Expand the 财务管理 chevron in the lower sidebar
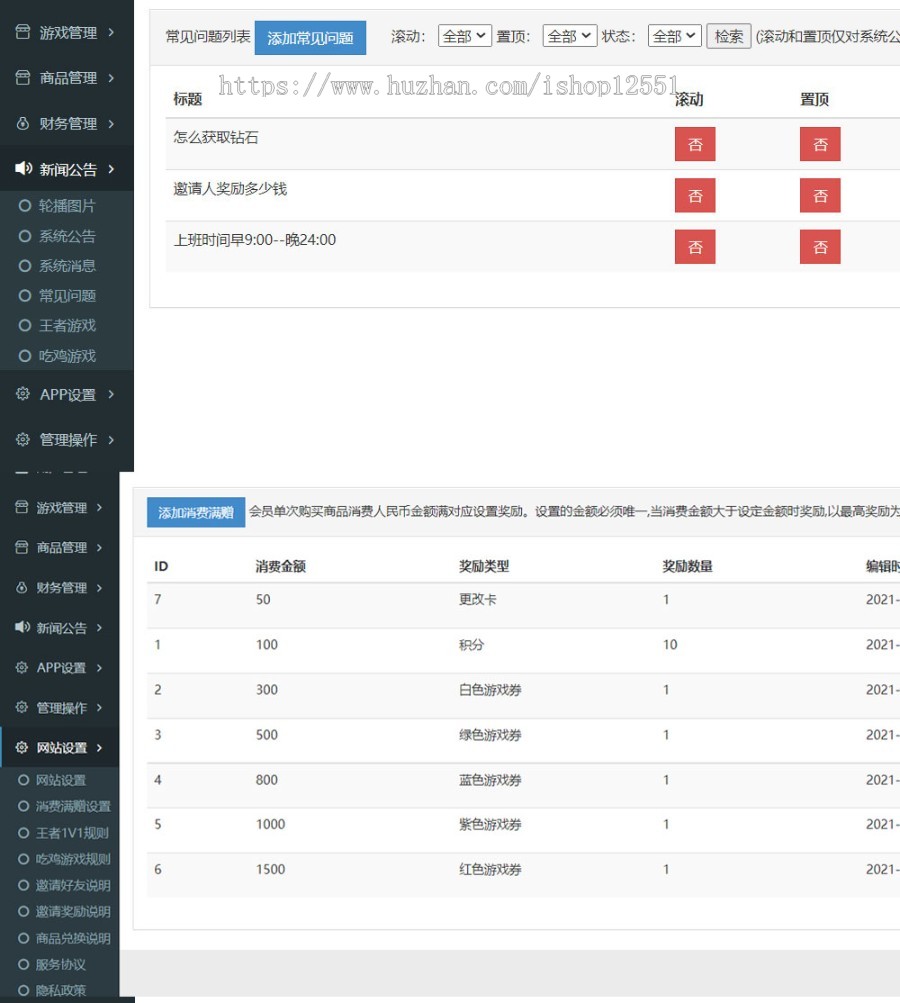900x1003 pixels. click(x=99, y=587)
